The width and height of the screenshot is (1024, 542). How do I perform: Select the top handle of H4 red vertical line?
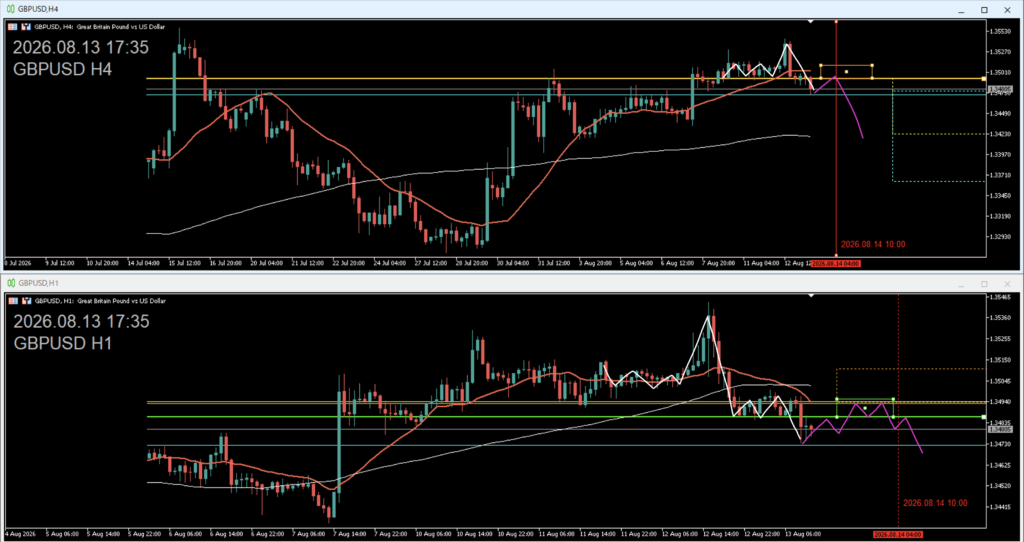click(837, 22)
